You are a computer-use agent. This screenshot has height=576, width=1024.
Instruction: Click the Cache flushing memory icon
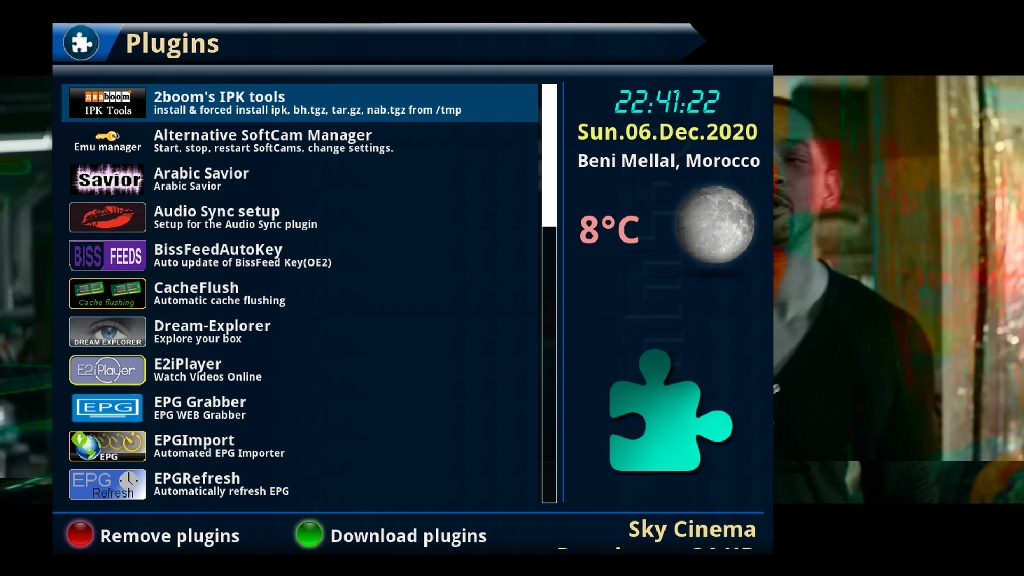pos(108,294)
